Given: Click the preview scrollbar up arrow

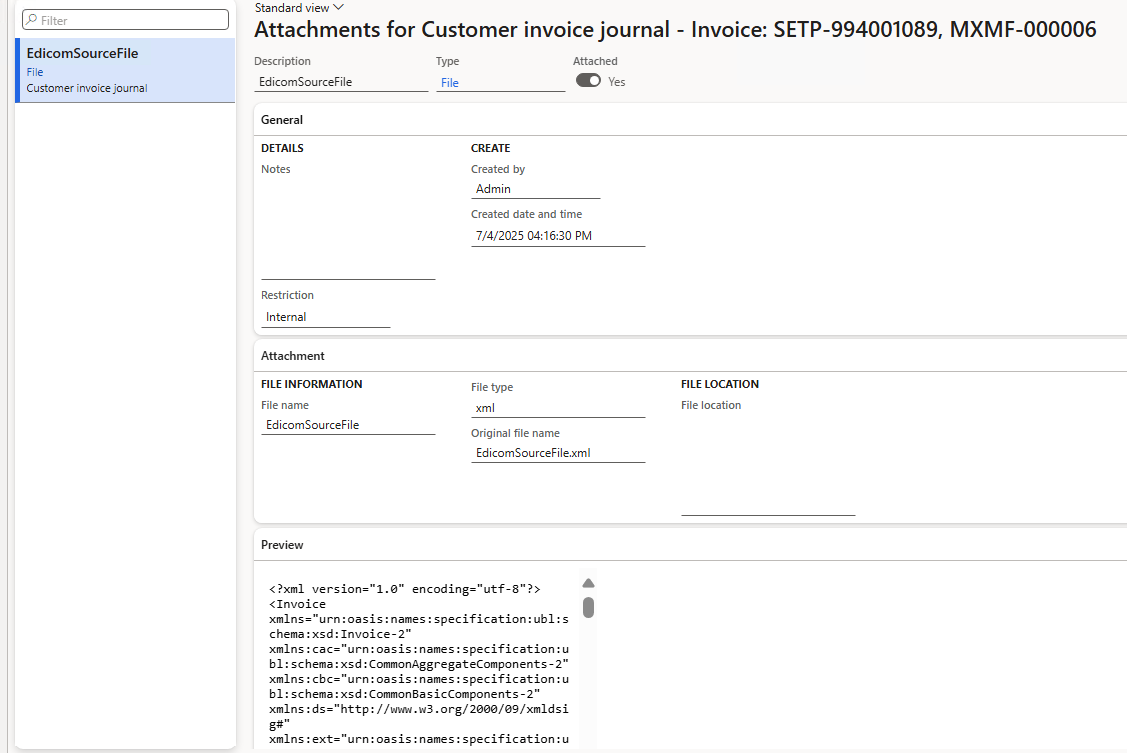Looking at the screenshot, I should (x=588, y=583).
